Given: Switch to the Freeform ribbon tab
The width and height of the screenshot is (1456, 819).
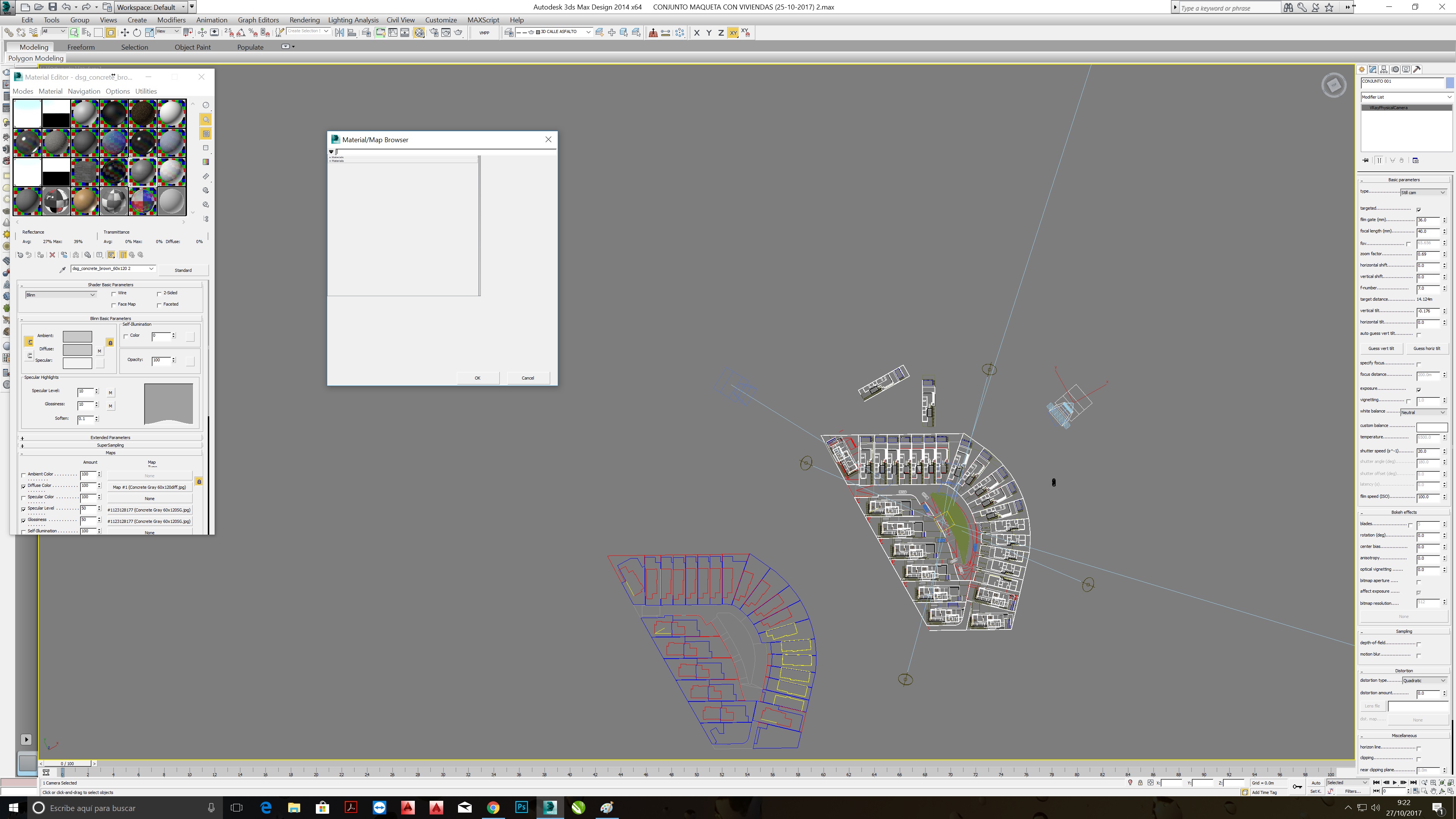Looking at the screenshot, I should coord(81,47).
